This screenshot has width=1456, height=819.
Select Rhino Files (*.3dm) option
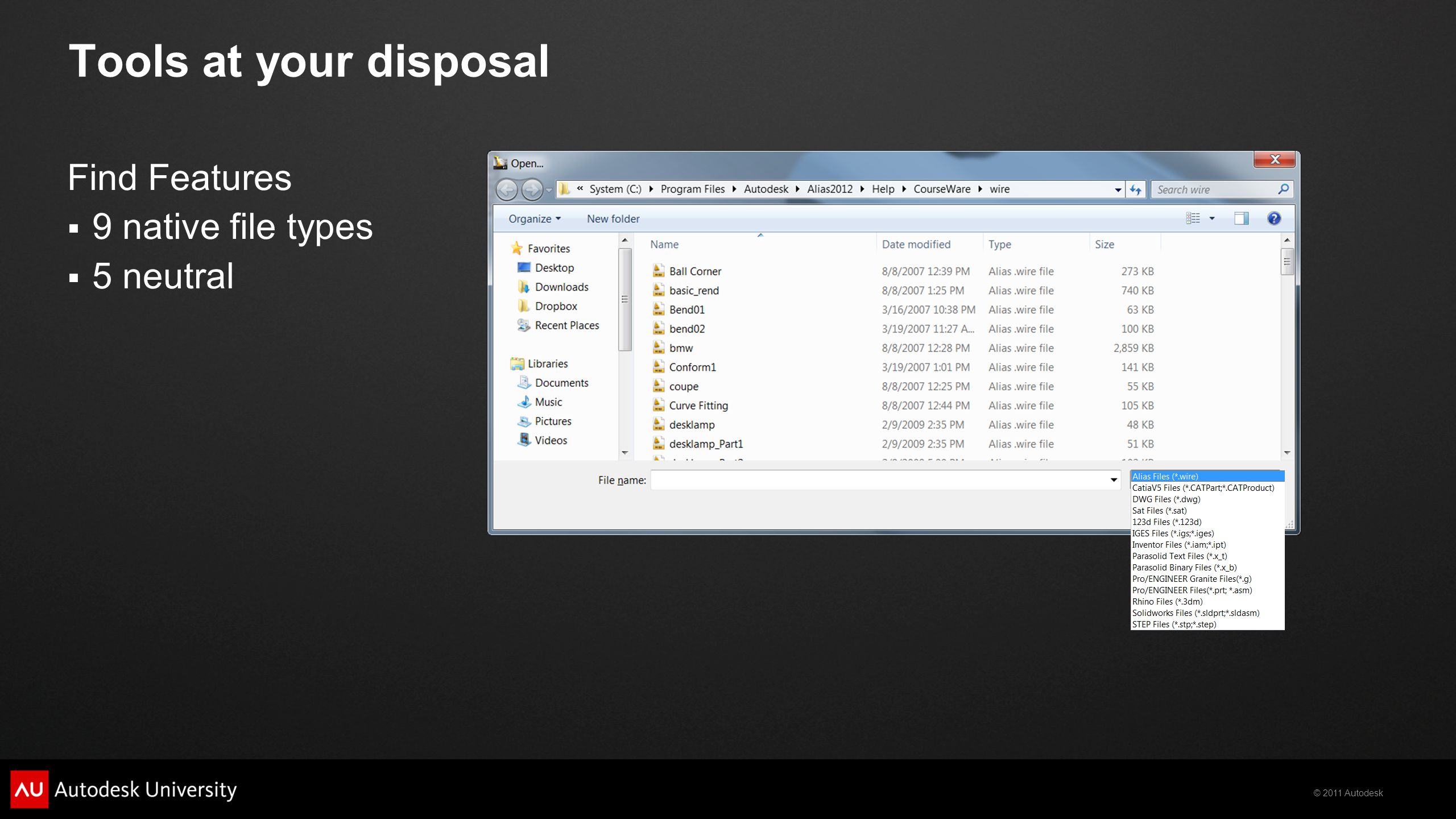tap(1207, 602)
